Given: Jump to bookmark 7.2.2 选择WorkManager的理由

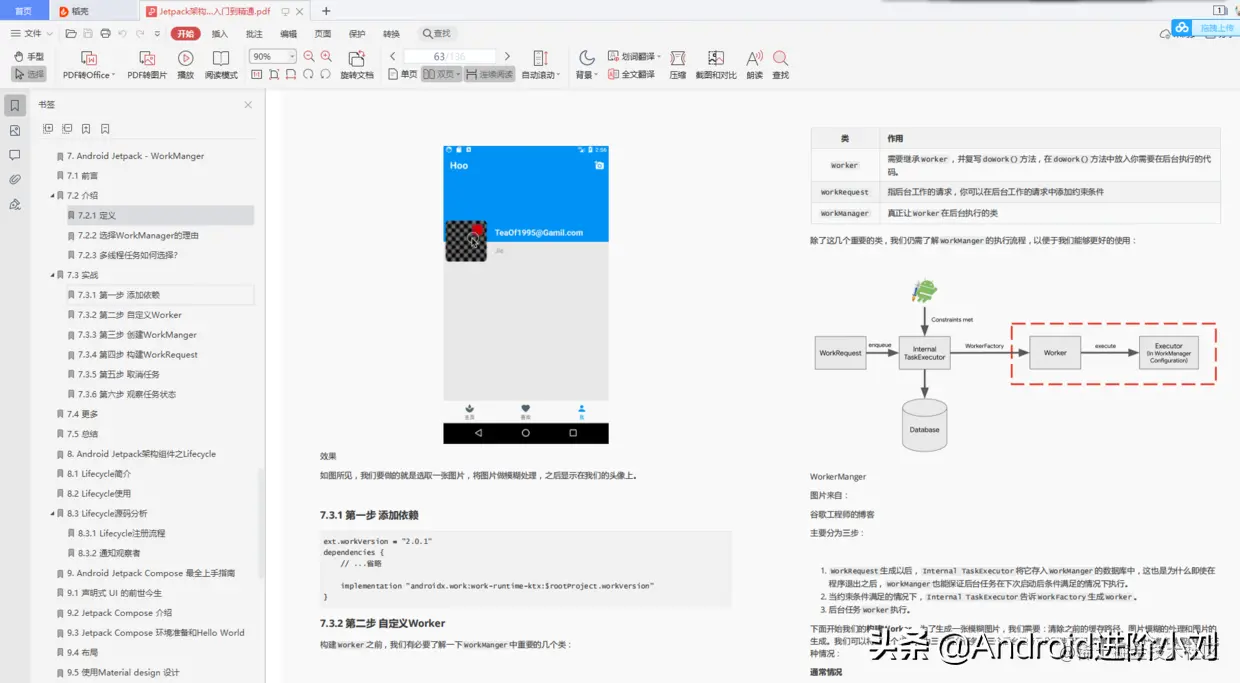Looking at the screenshot, I should (139, 236).
